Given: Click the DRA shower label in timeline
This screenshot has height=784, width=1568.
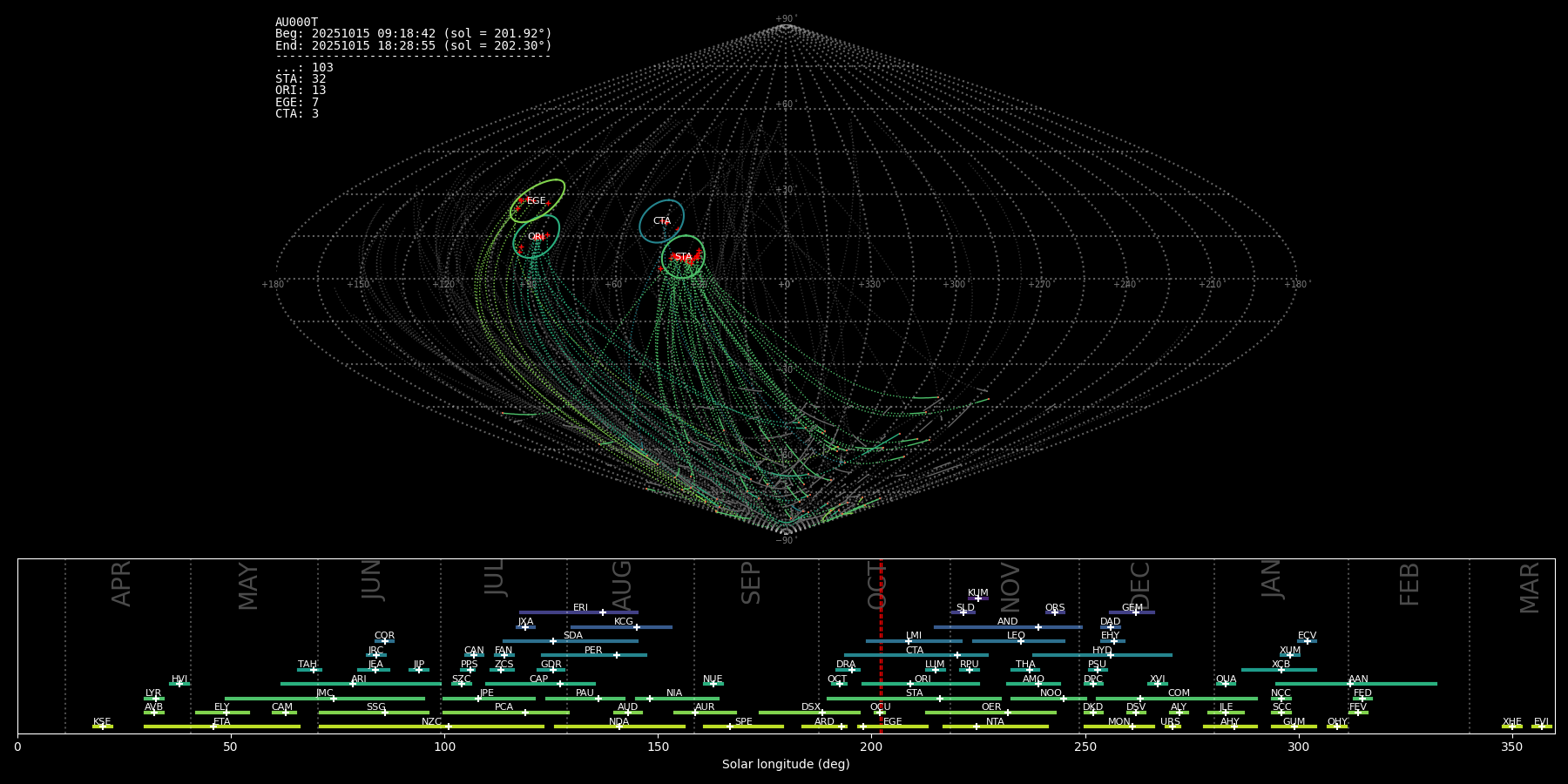Looking at the screenshot, I should [846, 665].
